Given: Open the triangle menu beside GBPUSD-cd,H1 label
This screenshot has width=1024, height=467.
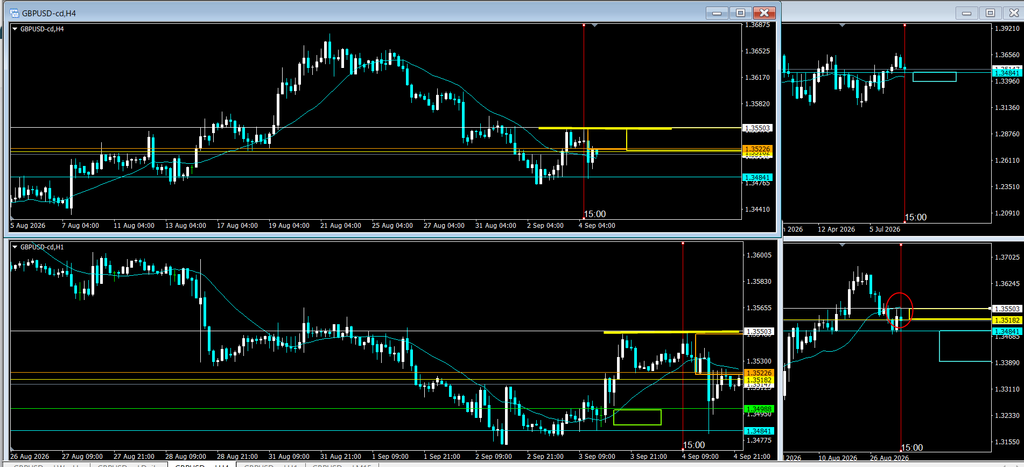Looking at the screenshot, I should pyautogui.click(x=15, y=248).
